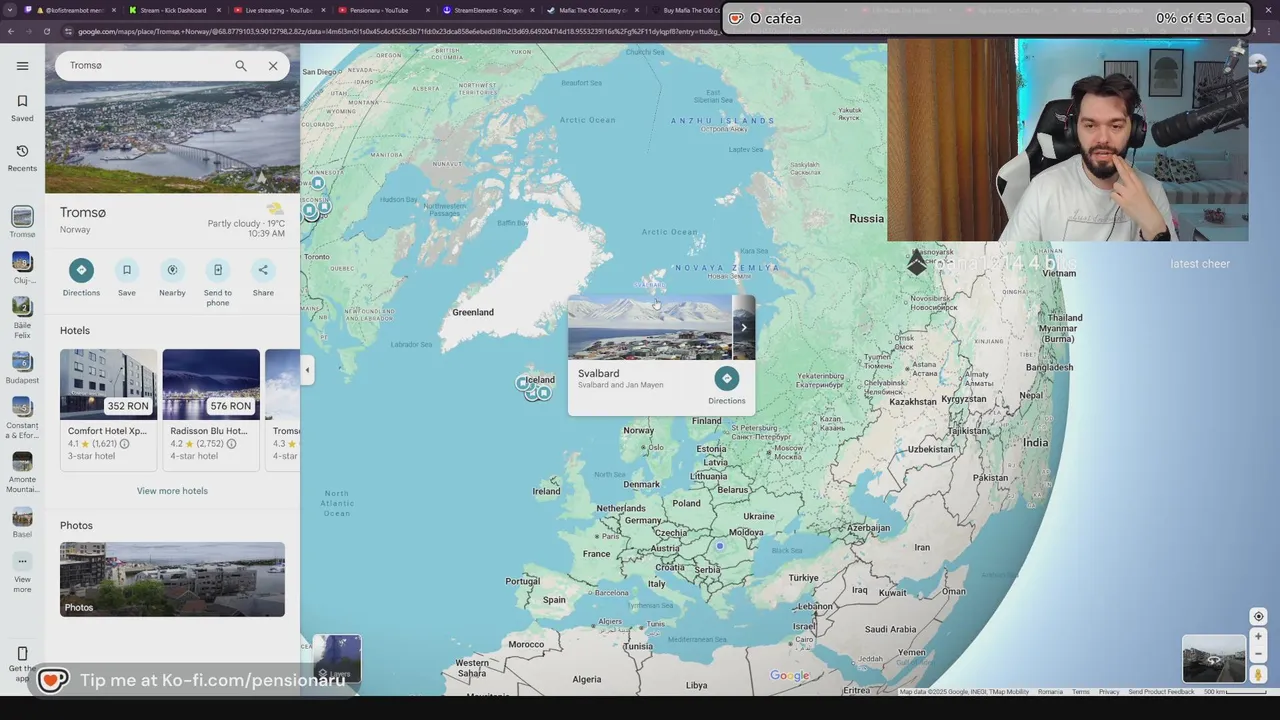The width and height of the screenshot is (1280, 720).
Task: Click the Svalbard title on the card
Action: pos(598,374)
